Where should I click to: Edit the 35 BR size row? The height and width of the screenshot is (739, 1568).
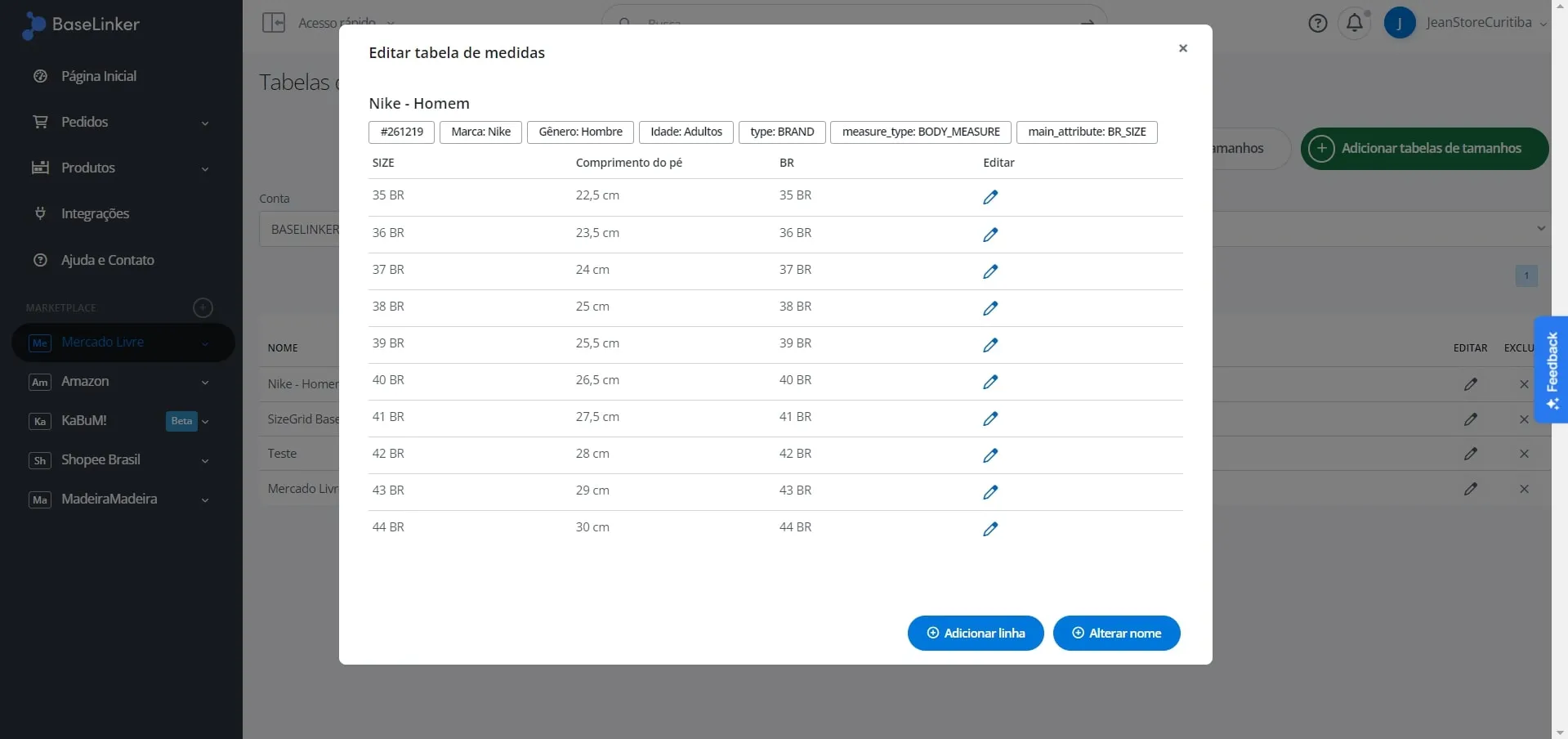(x=990, y=197)
